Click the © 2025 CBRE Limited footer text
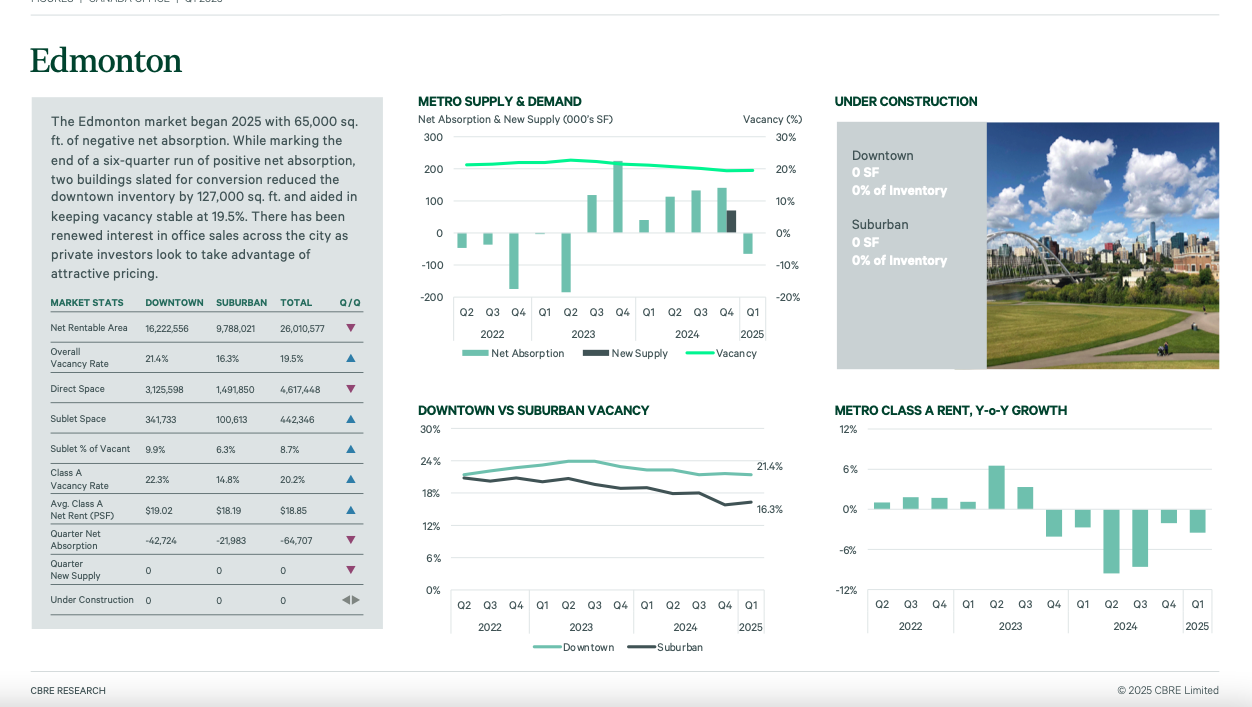The height and width of the screenshot is (707, 1252). 1168,691
